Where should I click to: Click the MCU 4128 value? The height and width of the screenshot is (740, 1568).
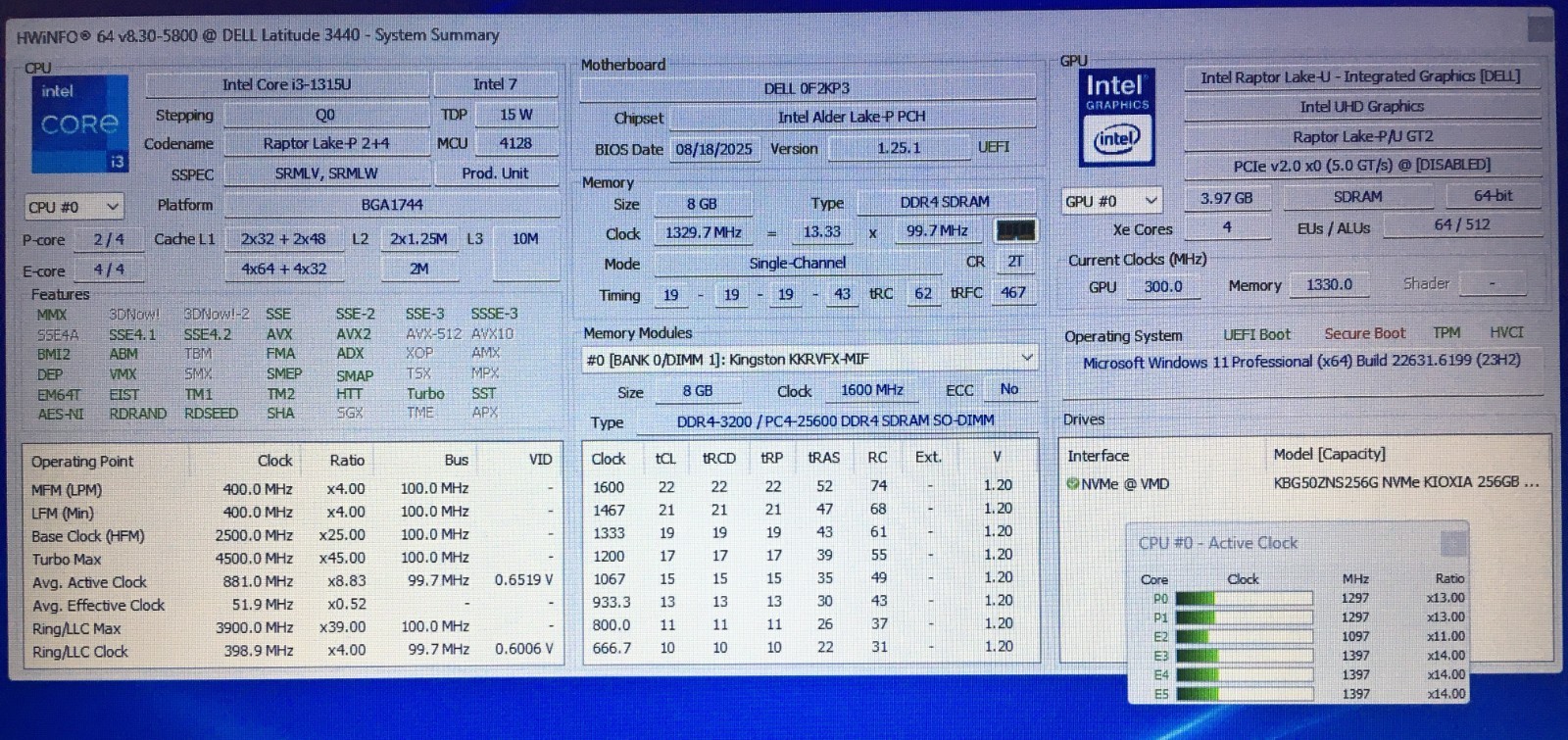tap(515, 143)
